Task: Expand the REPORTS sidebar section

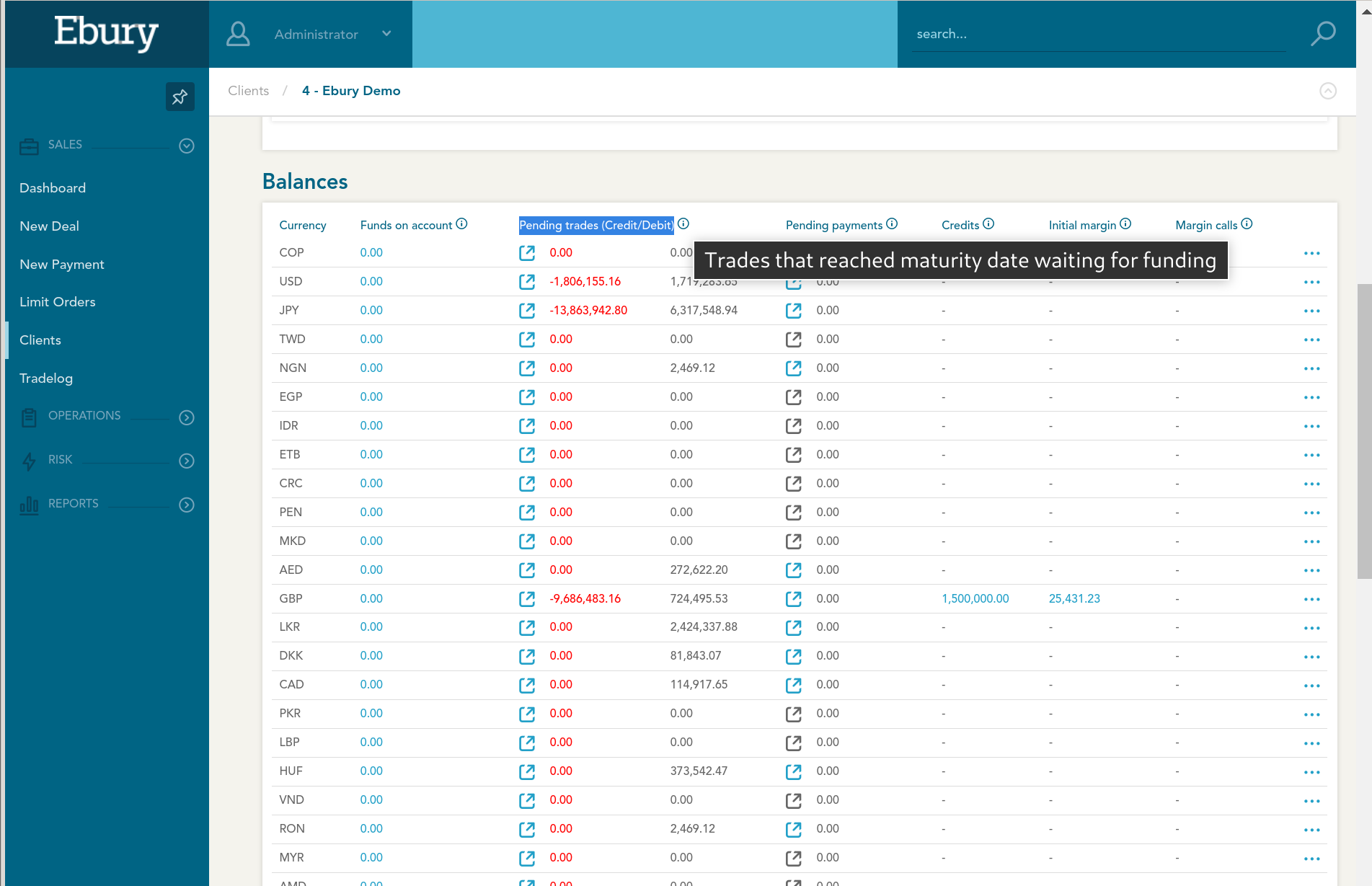Action: [187, 505]
